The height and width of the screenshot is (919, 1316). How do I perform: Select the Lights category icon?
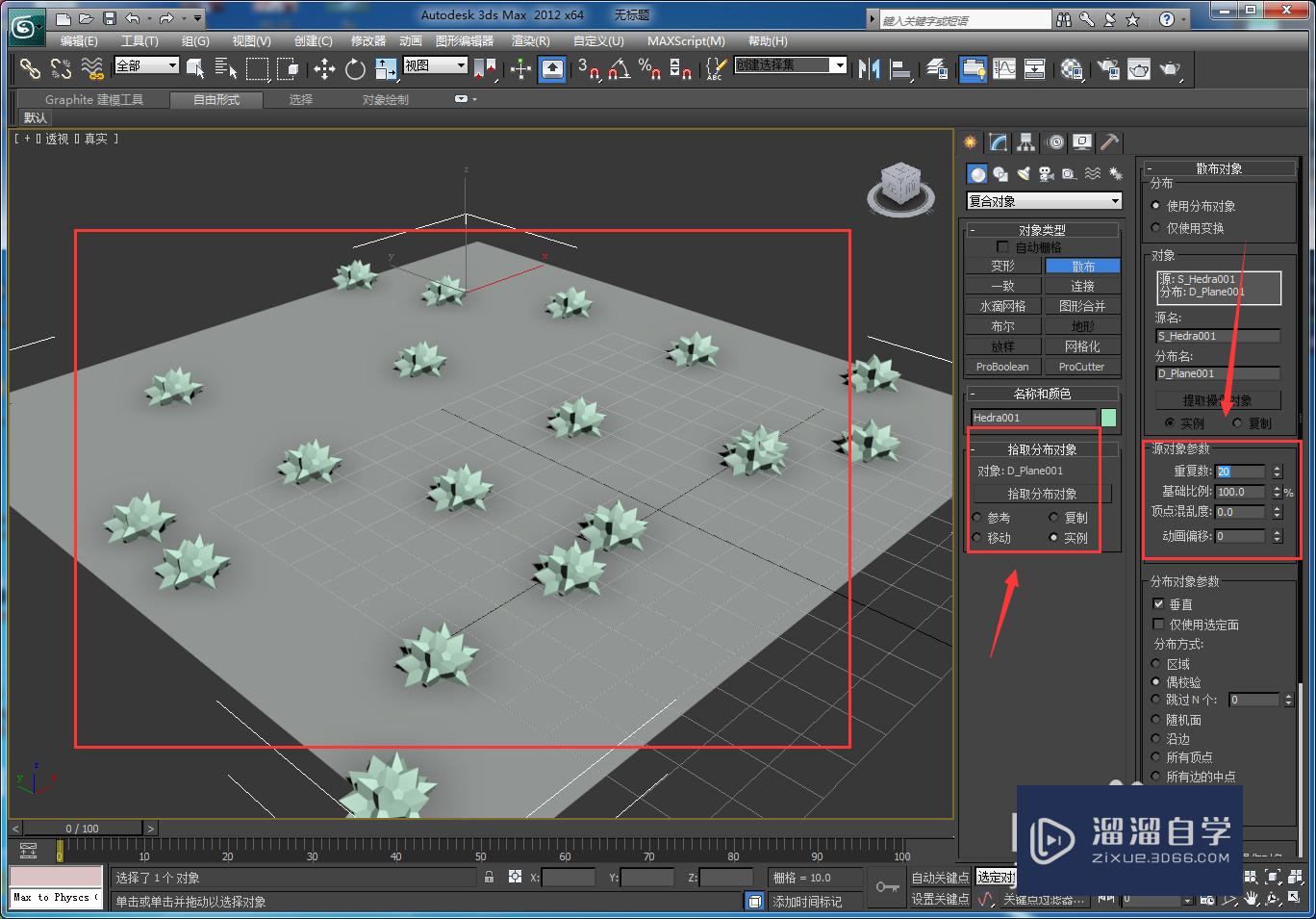click(x=1024, y=174)
